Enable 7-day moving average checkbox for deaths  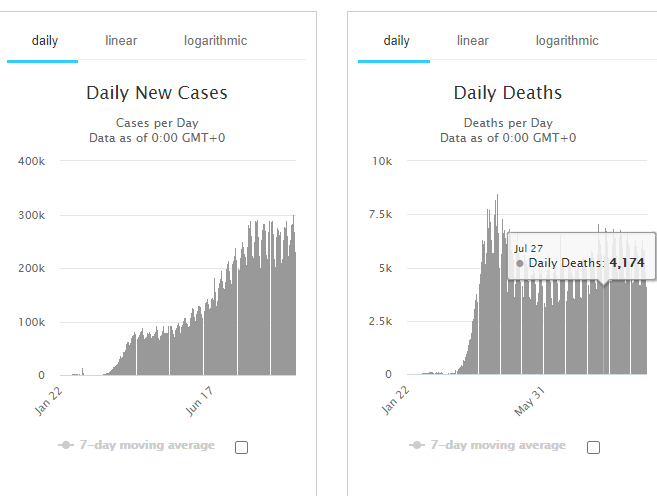pos(593,447)
